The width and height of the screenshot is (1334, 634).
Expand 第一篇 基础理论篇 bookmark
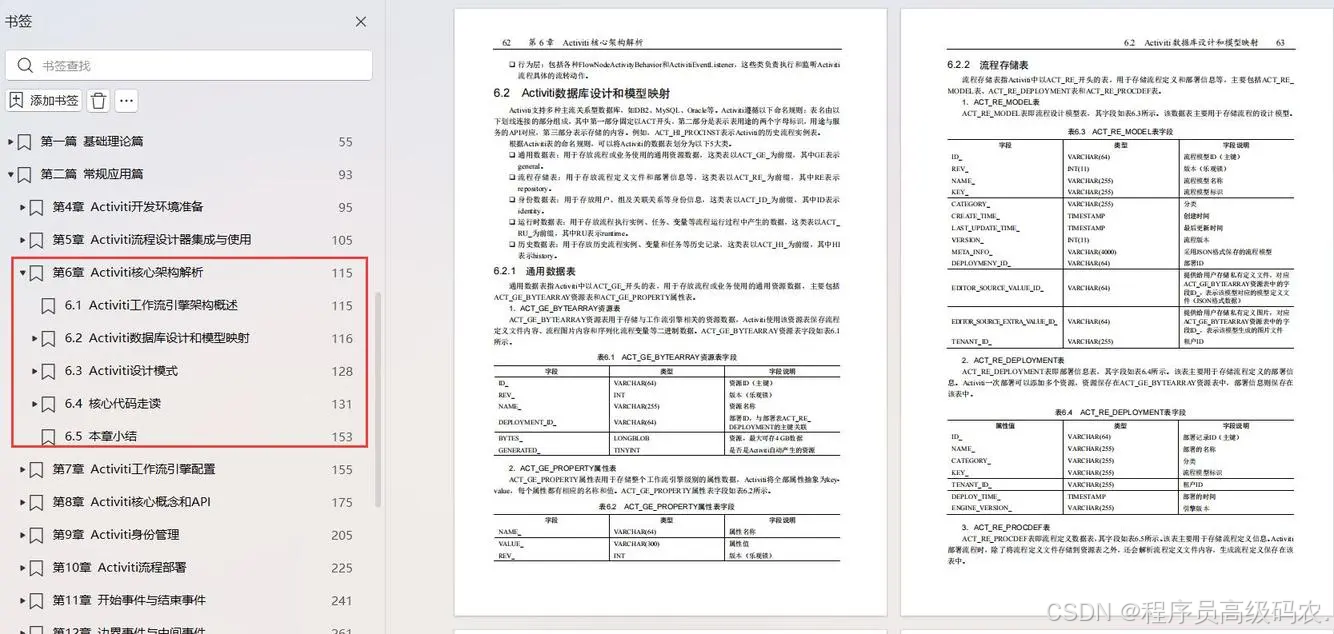click(x=10, y=142)
